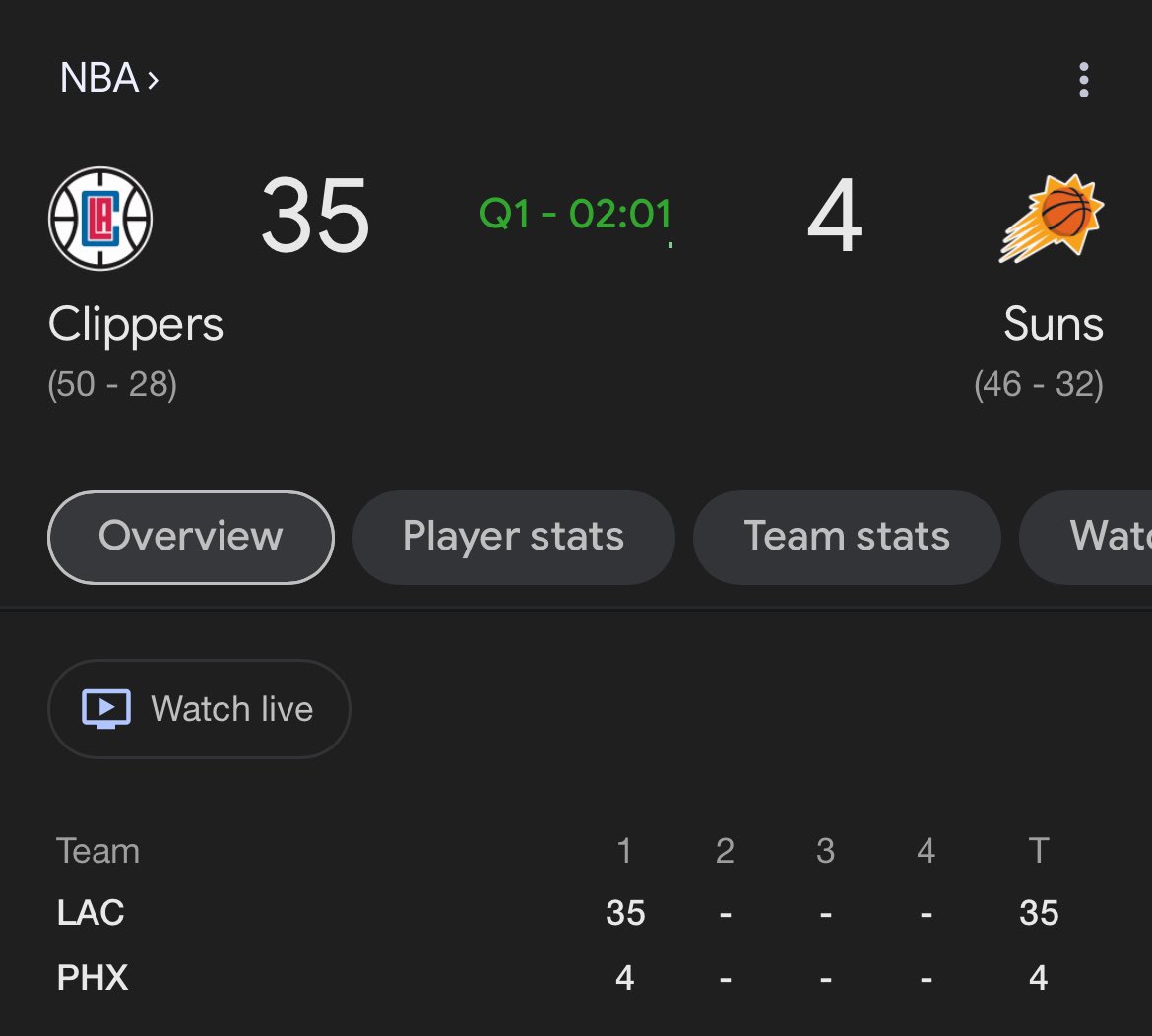Select the partially visible Watch tab
The height and width of the screenshot is (1036, 1152).
click(x=1086, y=537)
